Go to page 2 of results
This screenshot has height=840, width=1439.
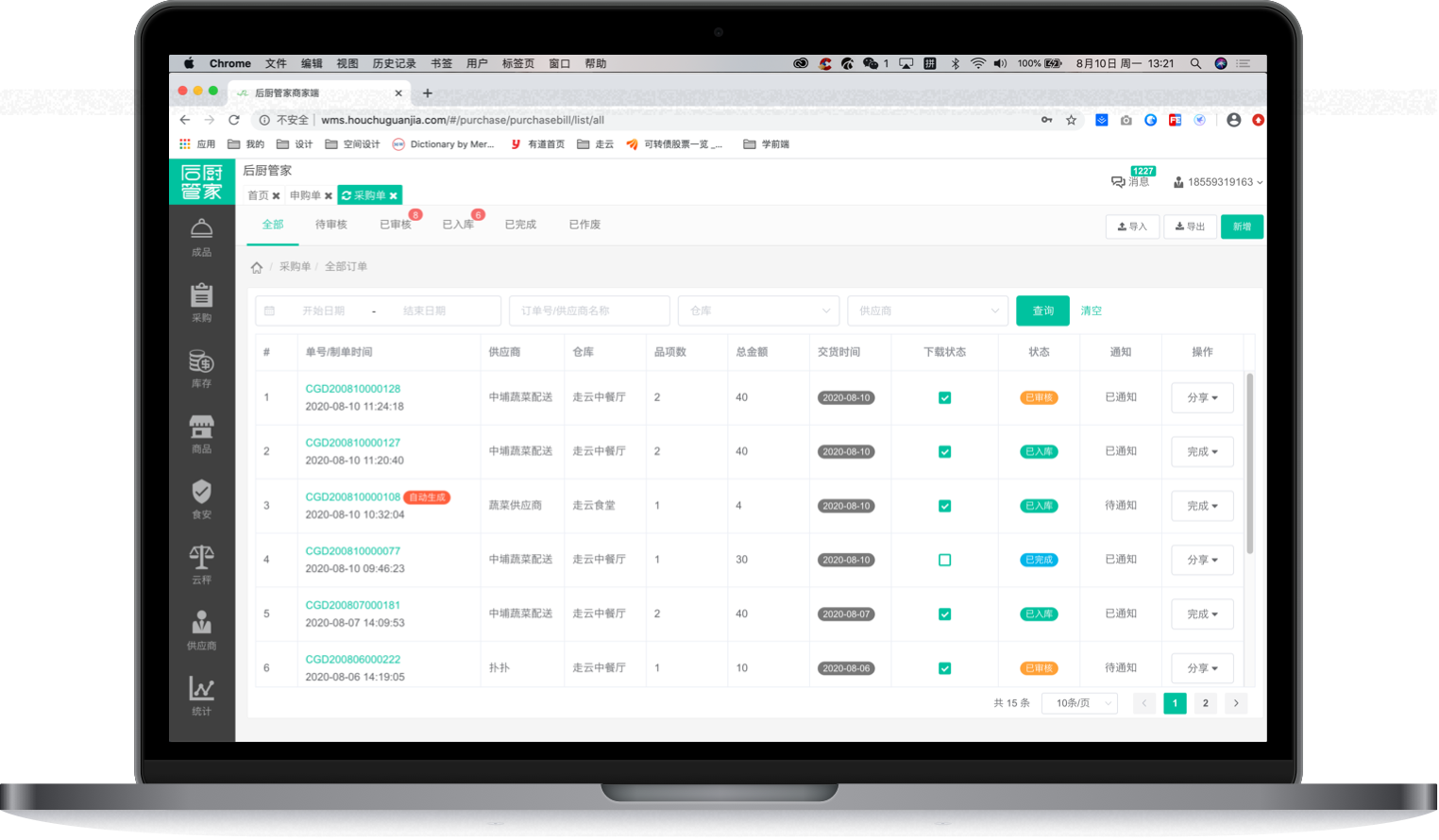click(x=1205, y=703)
